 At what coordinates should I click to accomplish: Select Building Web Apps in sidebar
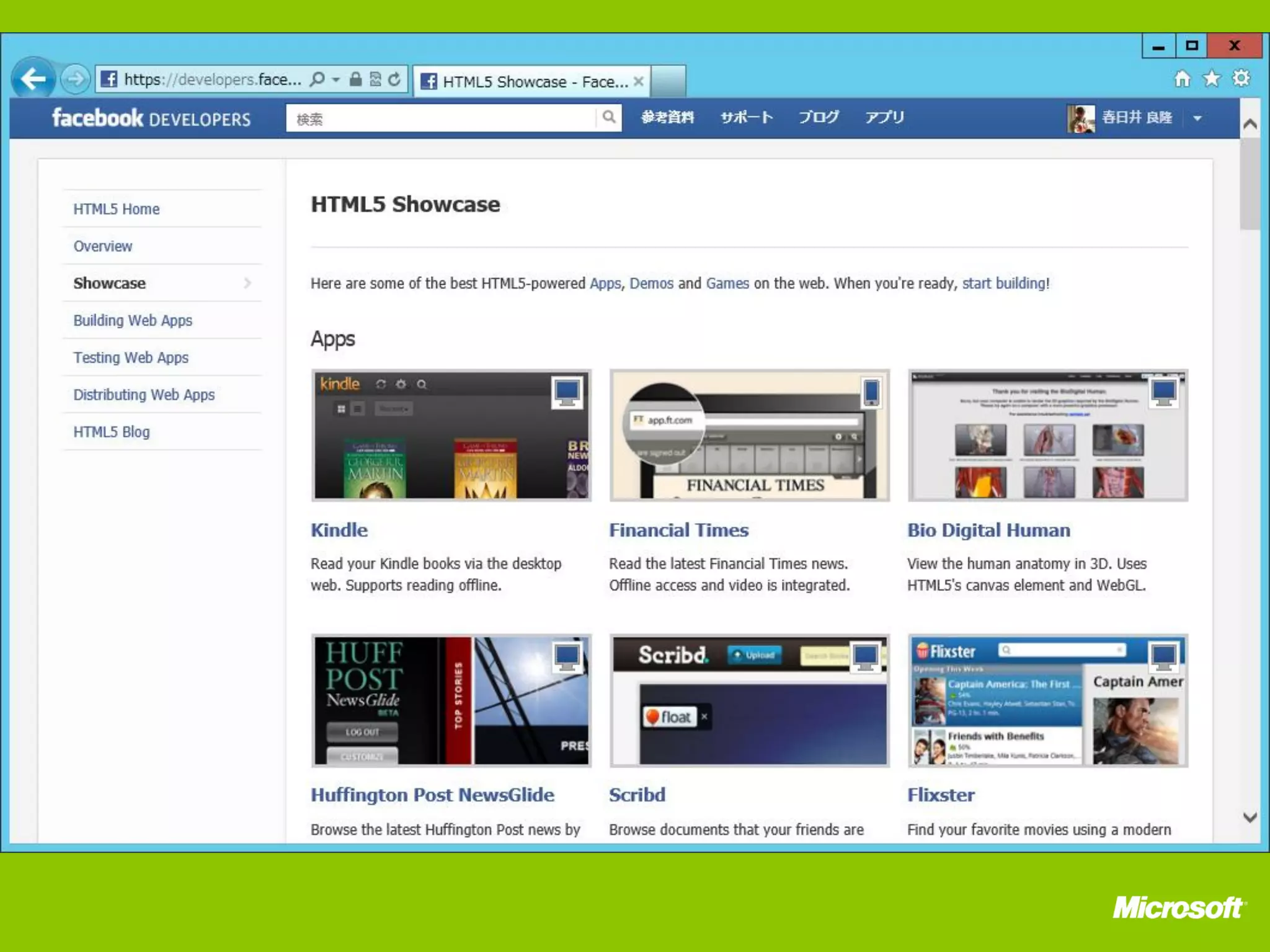pos(133,320)
